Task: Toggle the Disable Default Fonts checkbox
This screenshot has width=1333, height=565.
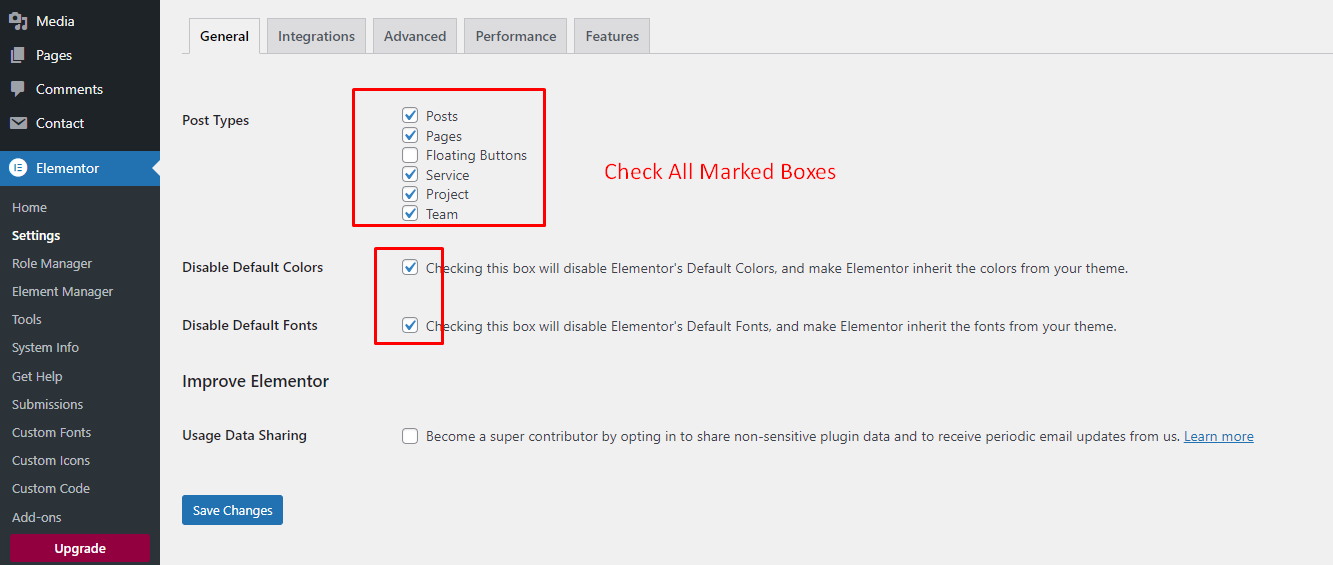Action: (x=410, y=326)
